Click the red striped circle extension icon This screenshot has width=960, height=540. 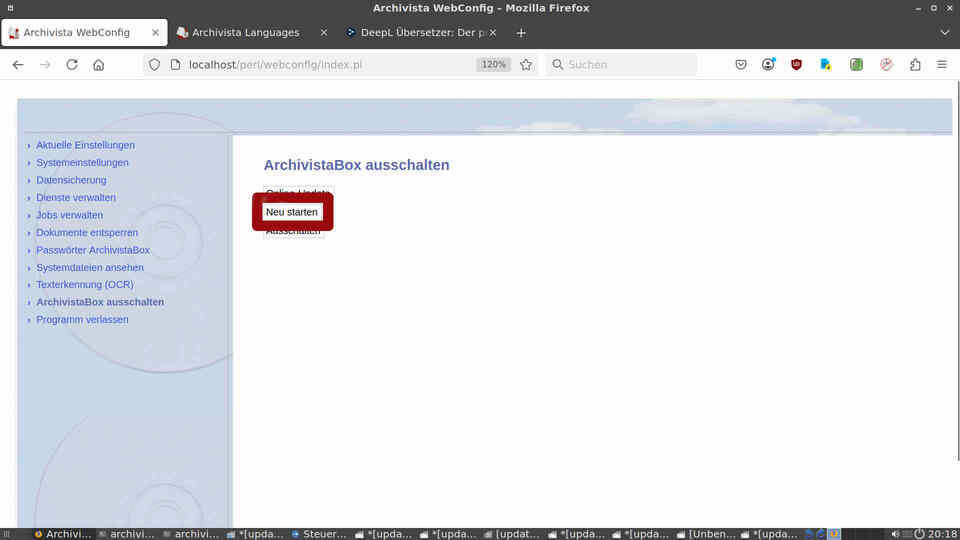click(887, 64)
